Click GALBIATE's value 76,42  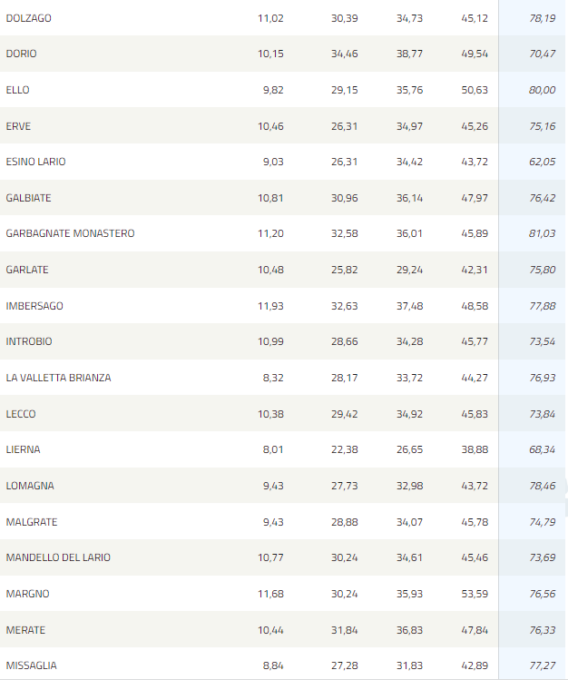pos(542,198)
